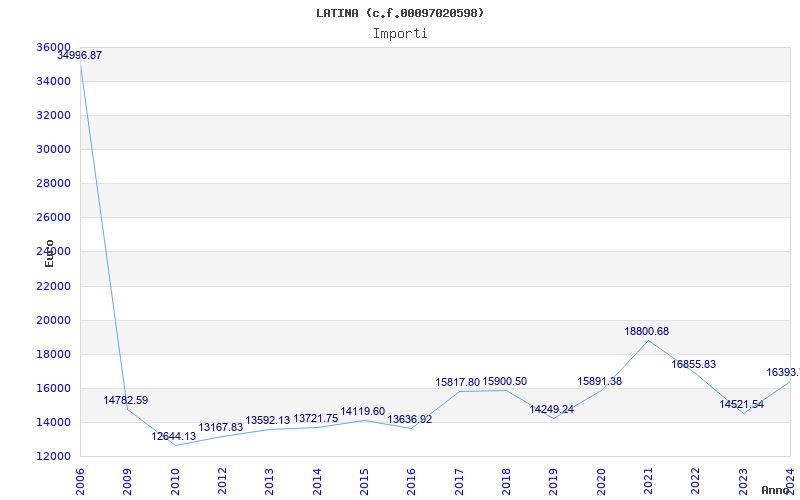This screenshot has height=500, width=800.
Task: Select the x-axis year 2018
Action: point(506,481)
